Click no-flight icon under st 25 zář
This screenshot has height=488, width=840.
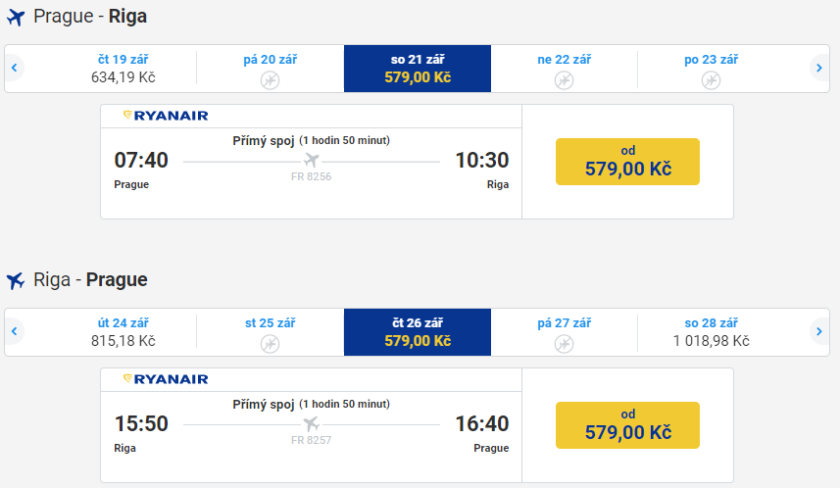[x=270, y=343]
